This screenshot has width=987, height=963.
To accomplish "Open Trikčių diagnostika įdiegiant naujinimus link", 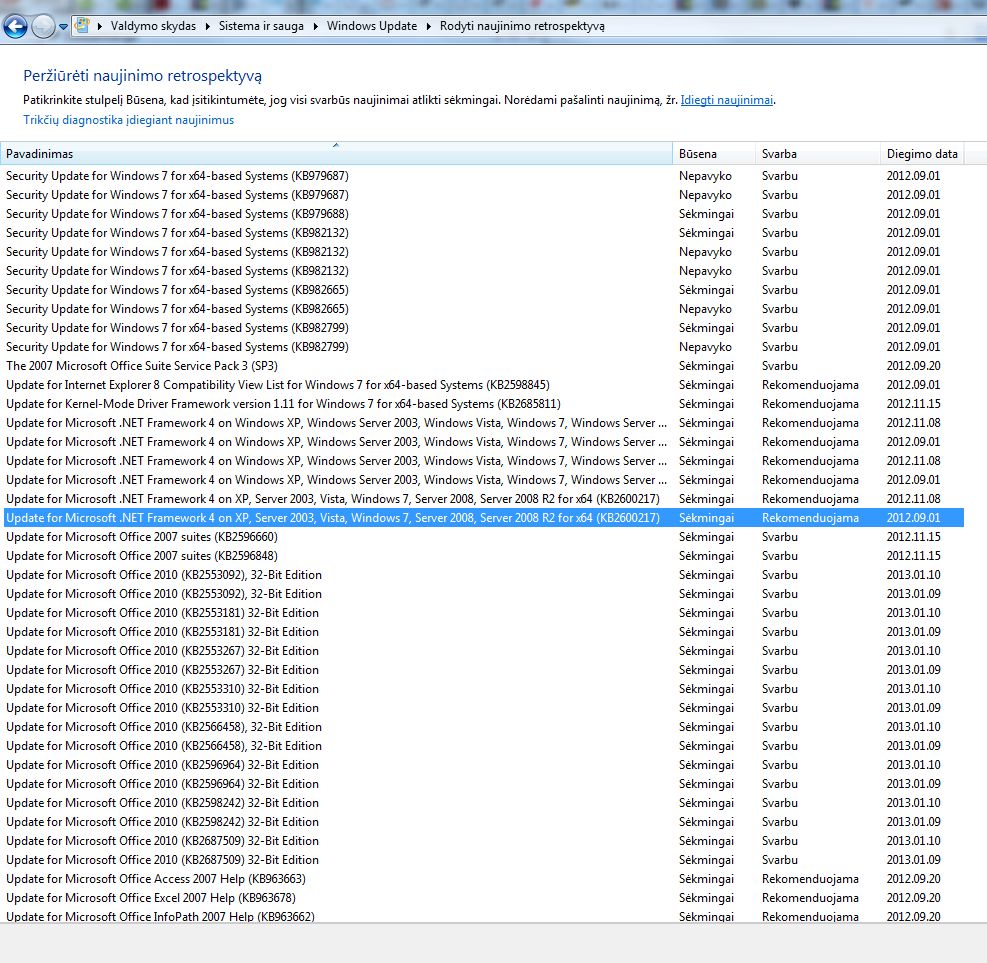I will coord(128,120).
